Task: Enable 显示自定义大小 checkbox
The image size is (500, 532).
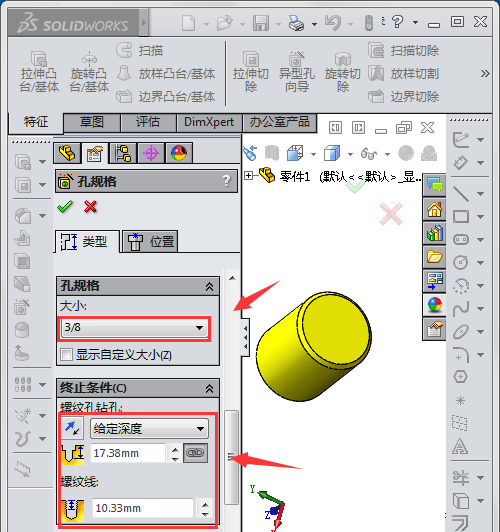Action: pos(66,355)
